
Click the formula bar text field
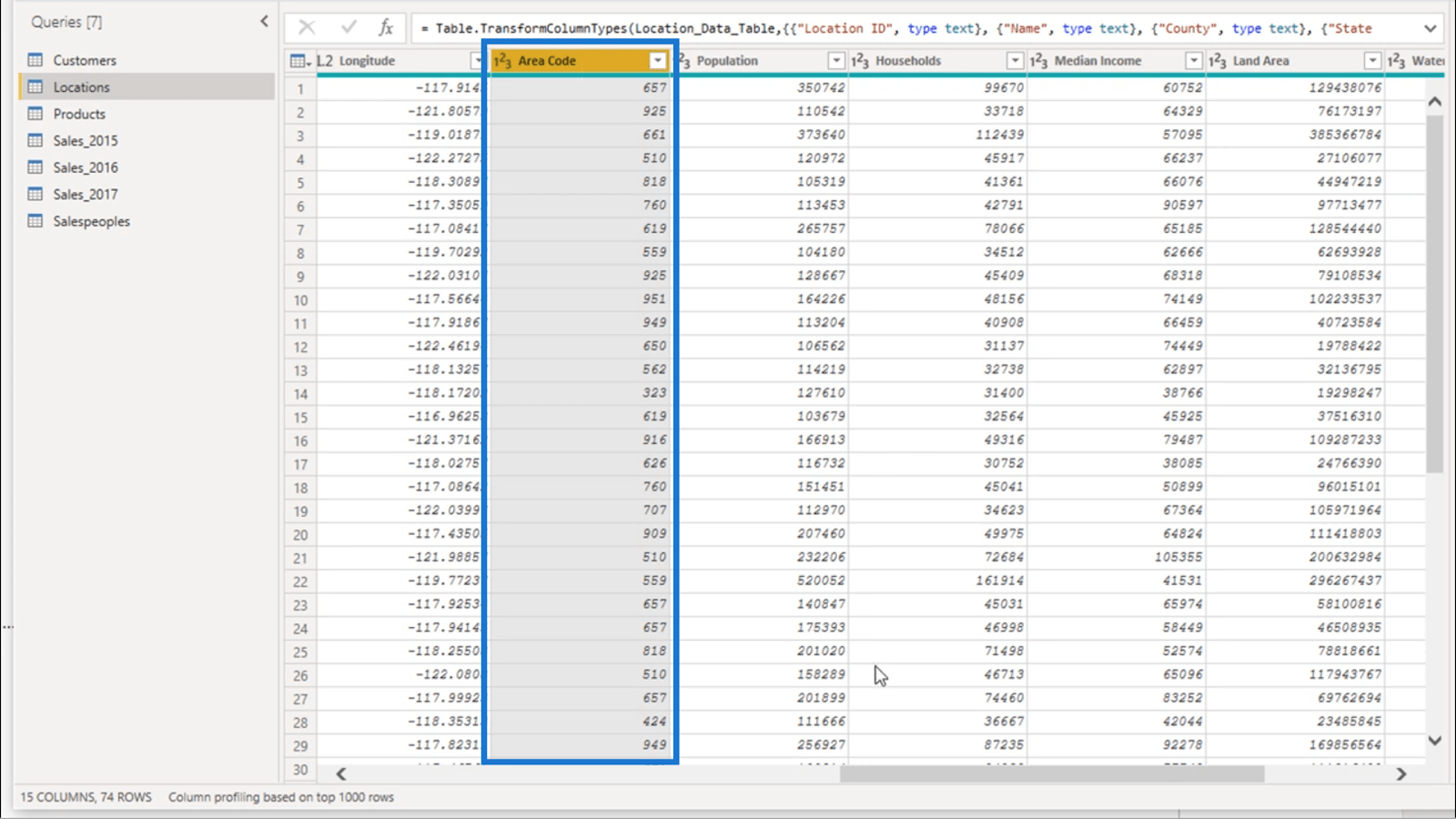pyautogui.click(x=910, y=28)
